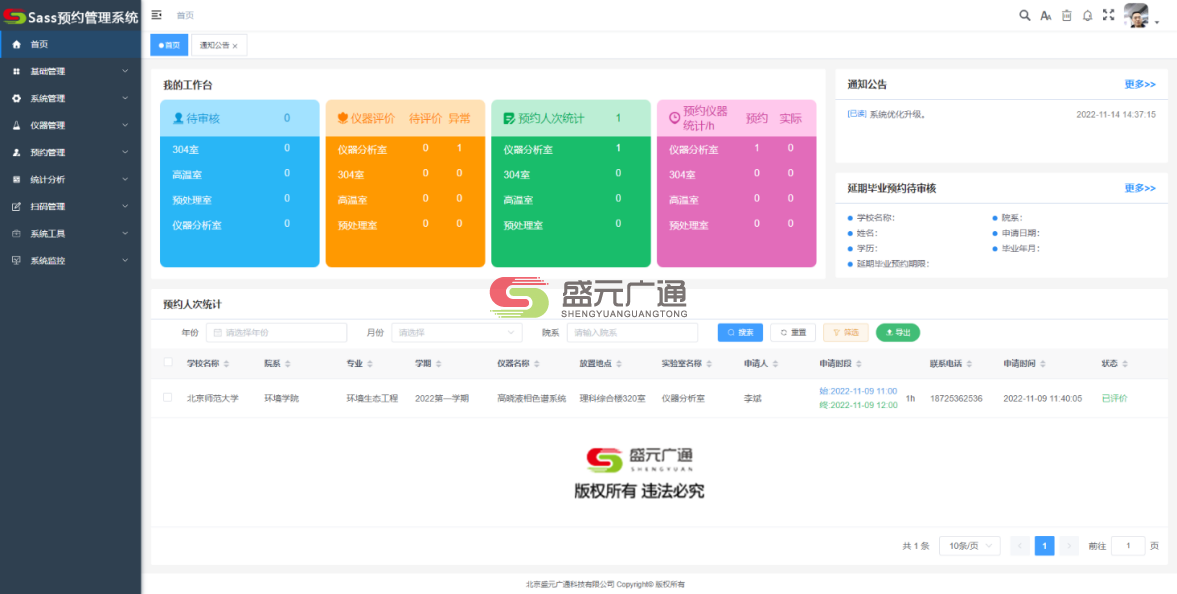Open the 10条/页 page size dropdown
This screenshot has height=594, width=1177.
click(x=968, y=545)
